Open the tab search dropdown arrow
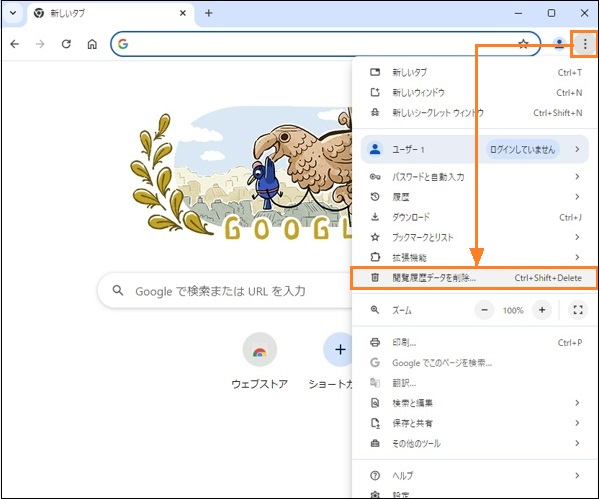This screenshot has height=499, width=600. coord(13,13)
